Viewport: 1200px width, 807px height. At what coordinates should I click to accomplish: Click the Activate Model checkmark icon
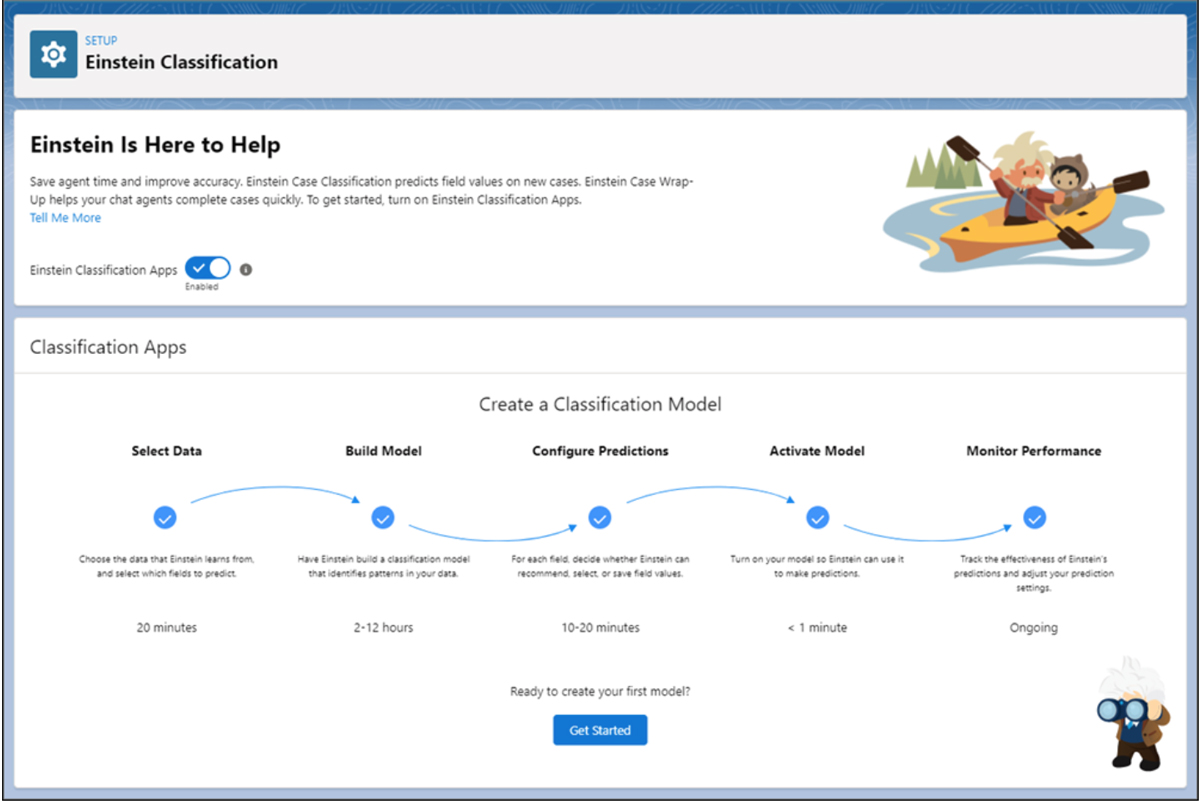[817, 518]
